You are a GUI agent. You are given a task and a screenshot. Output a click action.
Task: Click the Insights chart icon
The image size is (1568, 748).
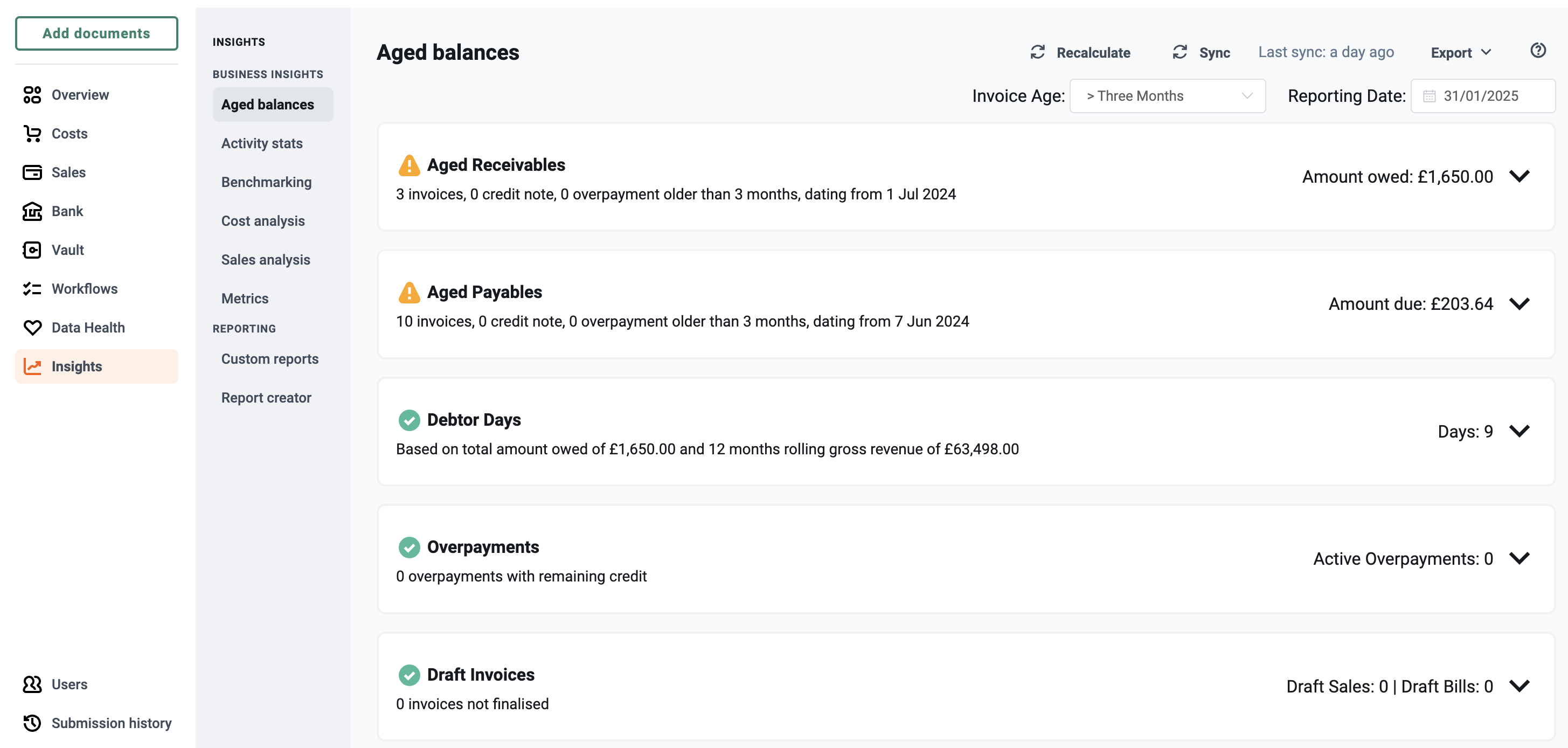coord(32,366)
